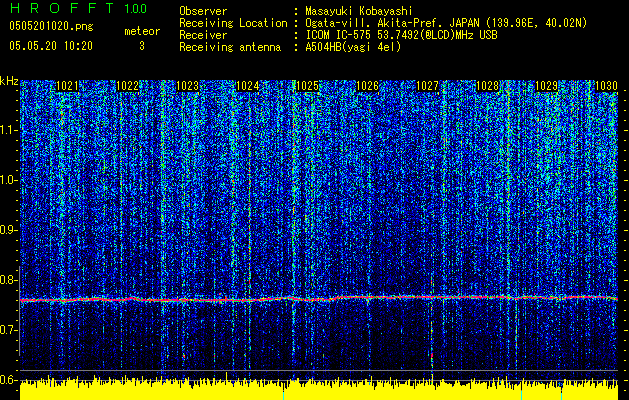
Task: Click the kHz axis unit label
Action: click(x=9, y=80)
